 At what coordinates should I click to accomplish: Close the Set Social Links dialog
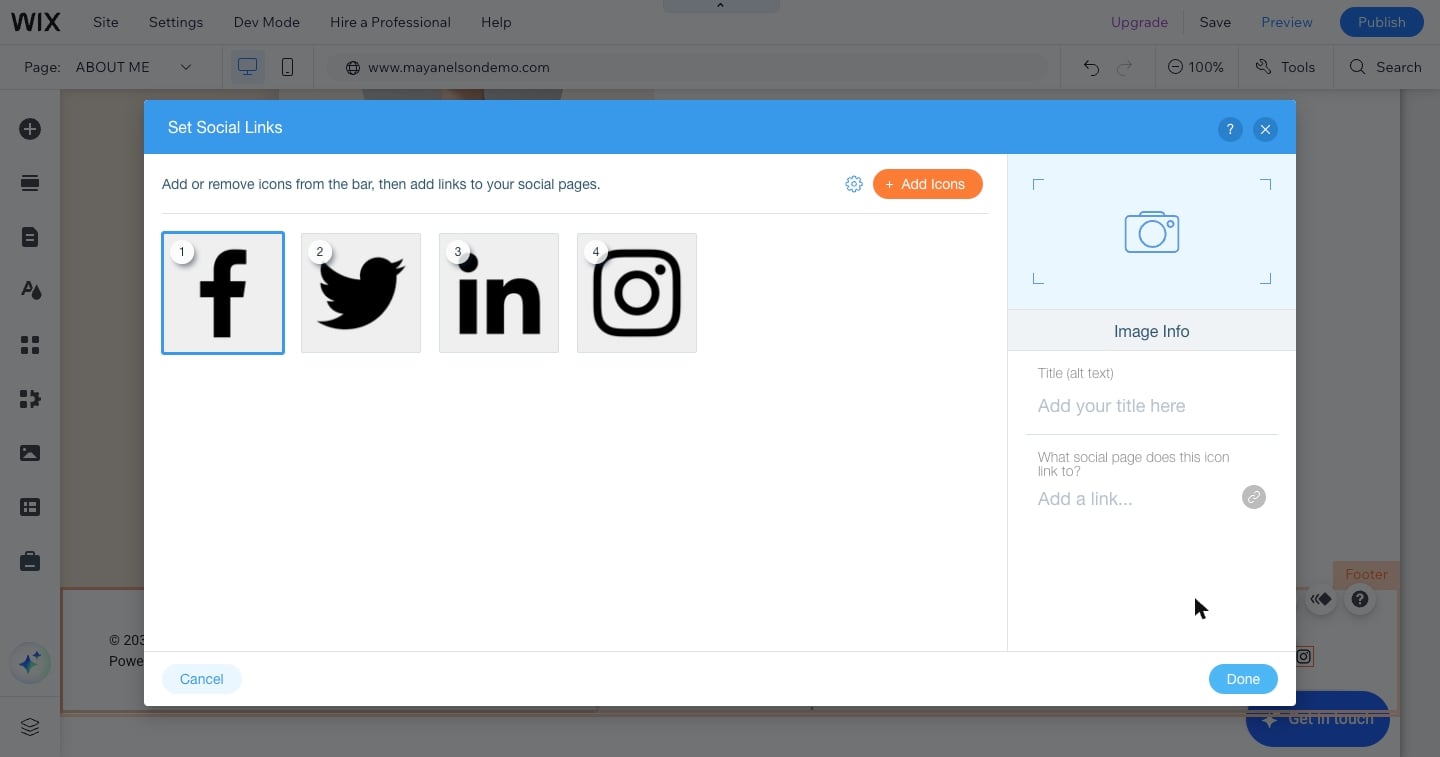1265,129
